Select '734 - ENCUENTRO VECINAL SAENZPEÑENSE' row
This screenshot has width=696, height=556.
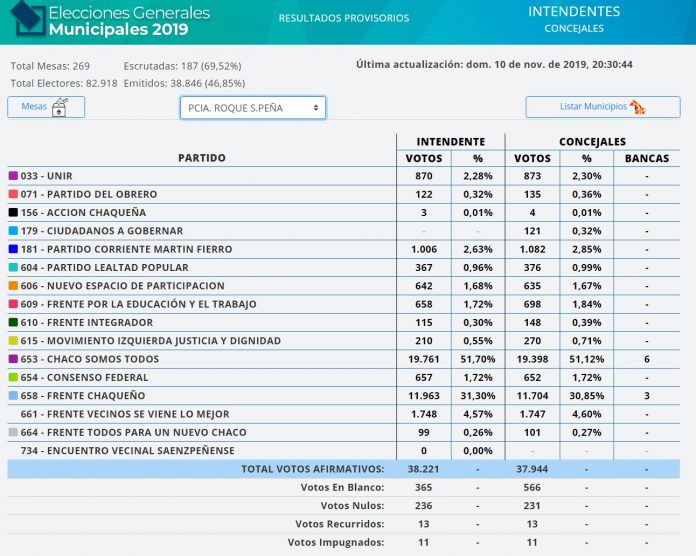[344, 451]
